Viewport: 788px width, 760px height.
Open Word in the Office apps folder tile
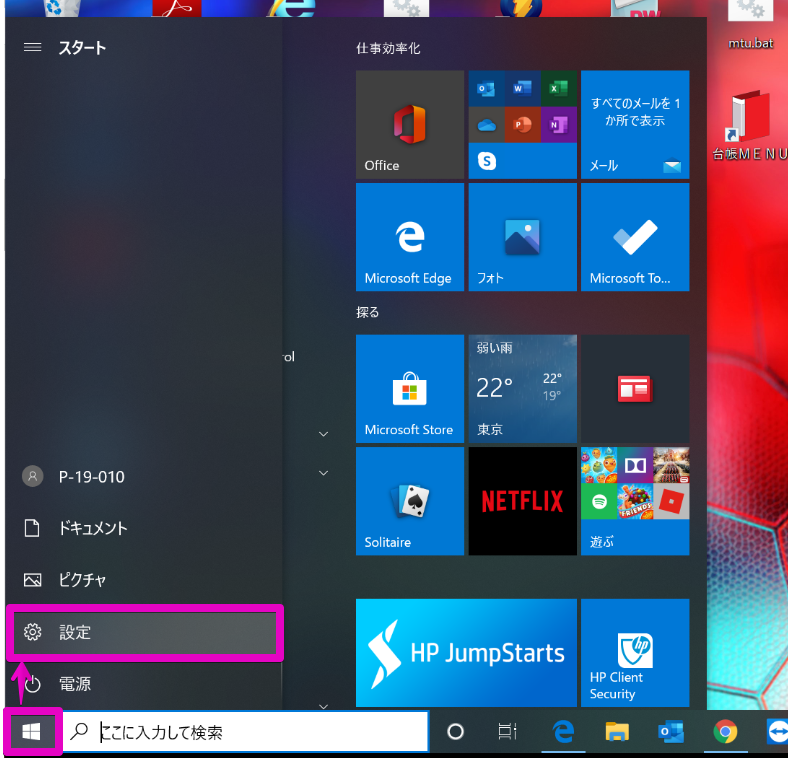(523, 88)
